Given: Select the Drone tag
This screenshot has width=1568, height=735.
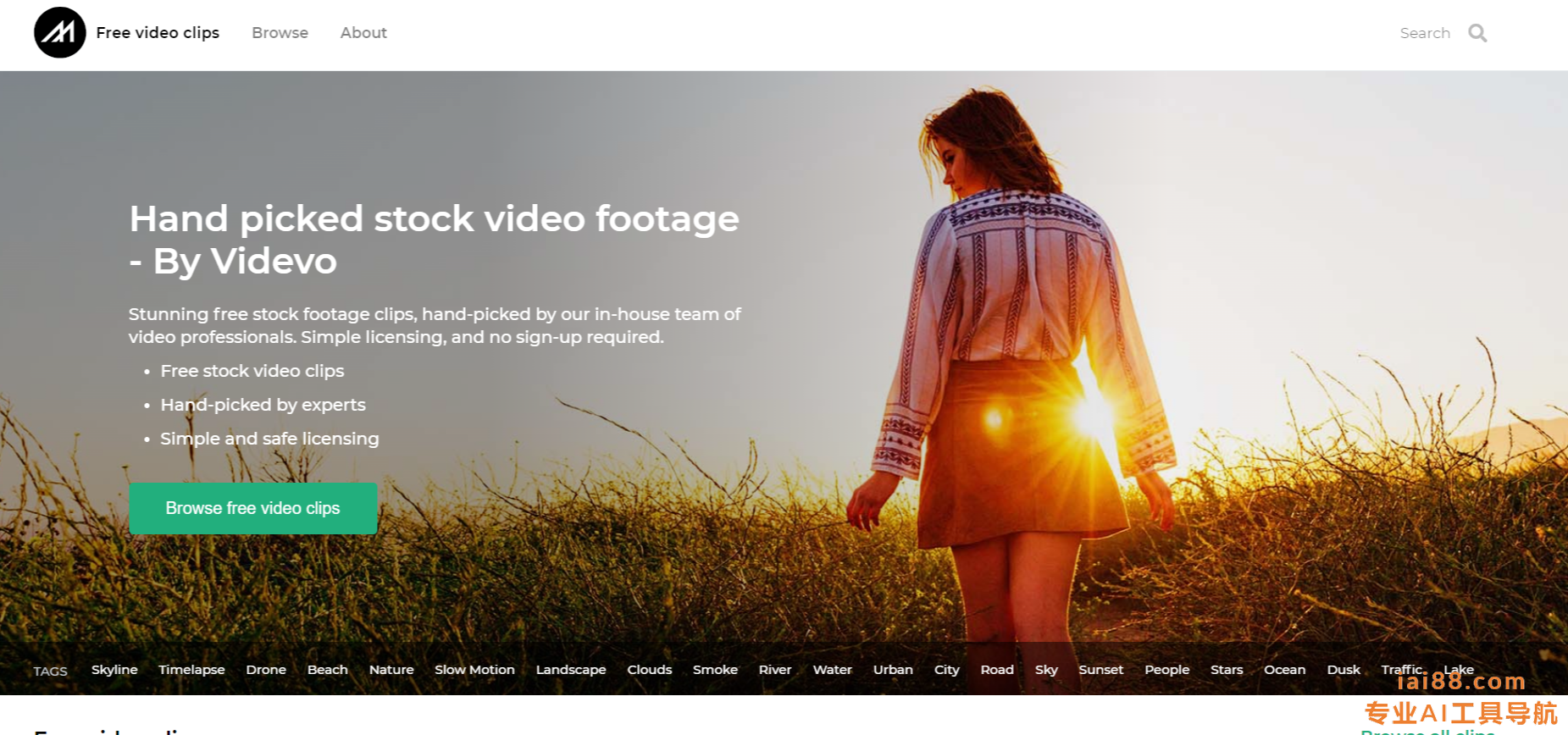Looking at the screenshot, I should (266, 669).
